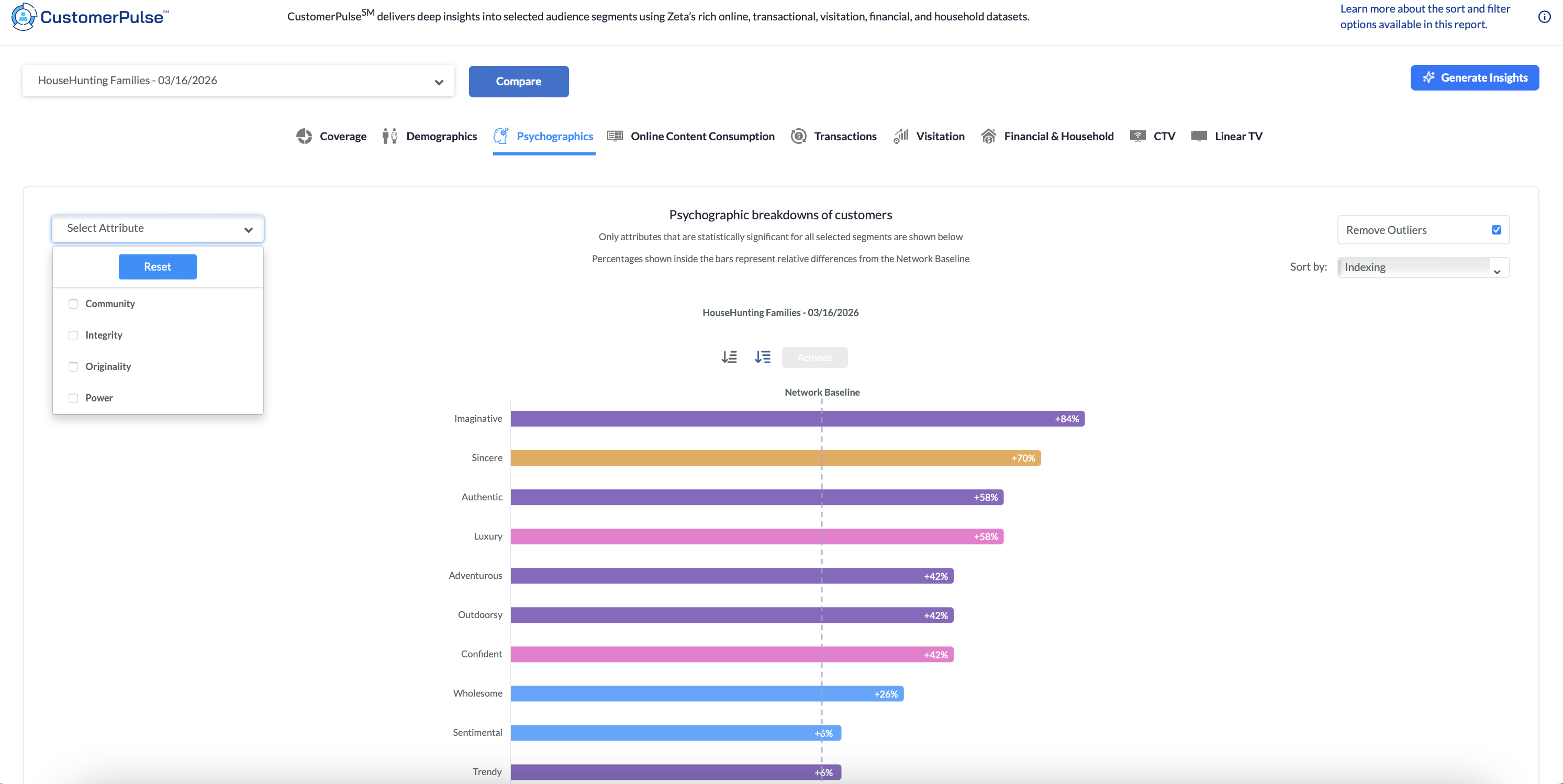Viewport: 1563px width, 784px height.
Task: Click the info circle icon at top right
Action: click(x=1544, y=17)
